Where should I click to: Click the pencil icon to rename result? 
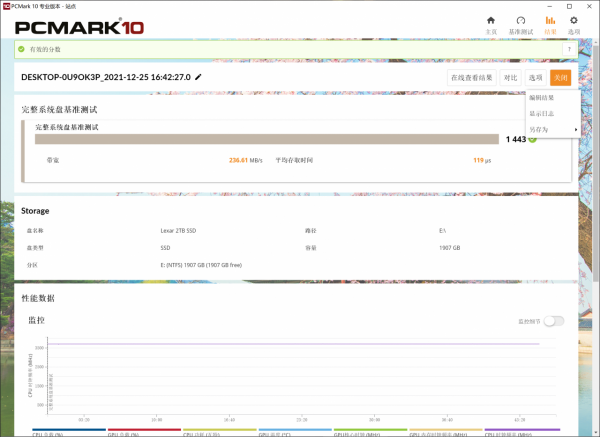click(198, 77)
